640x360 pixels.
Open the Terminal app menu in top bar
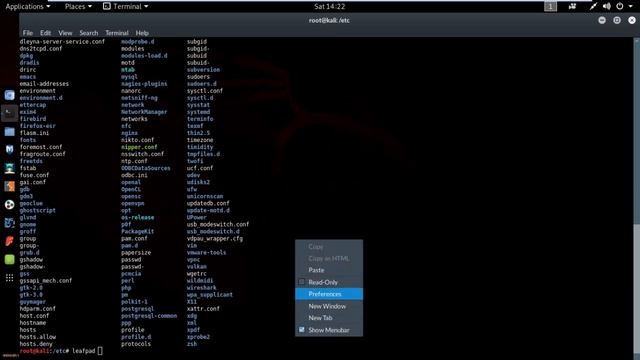[x=125, y=6]
